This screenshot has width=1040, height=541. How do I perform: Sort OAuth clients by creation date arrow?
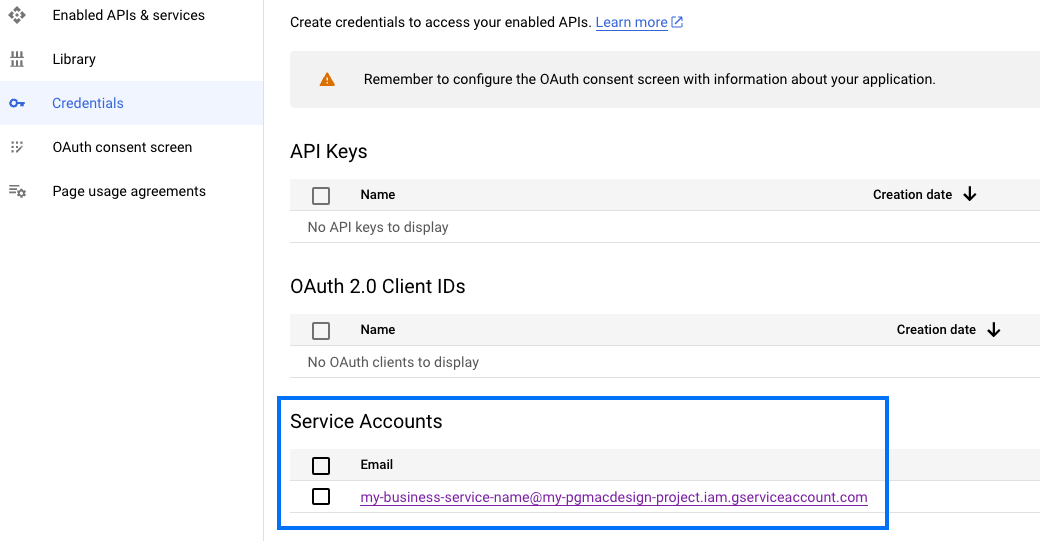point(993,330)
